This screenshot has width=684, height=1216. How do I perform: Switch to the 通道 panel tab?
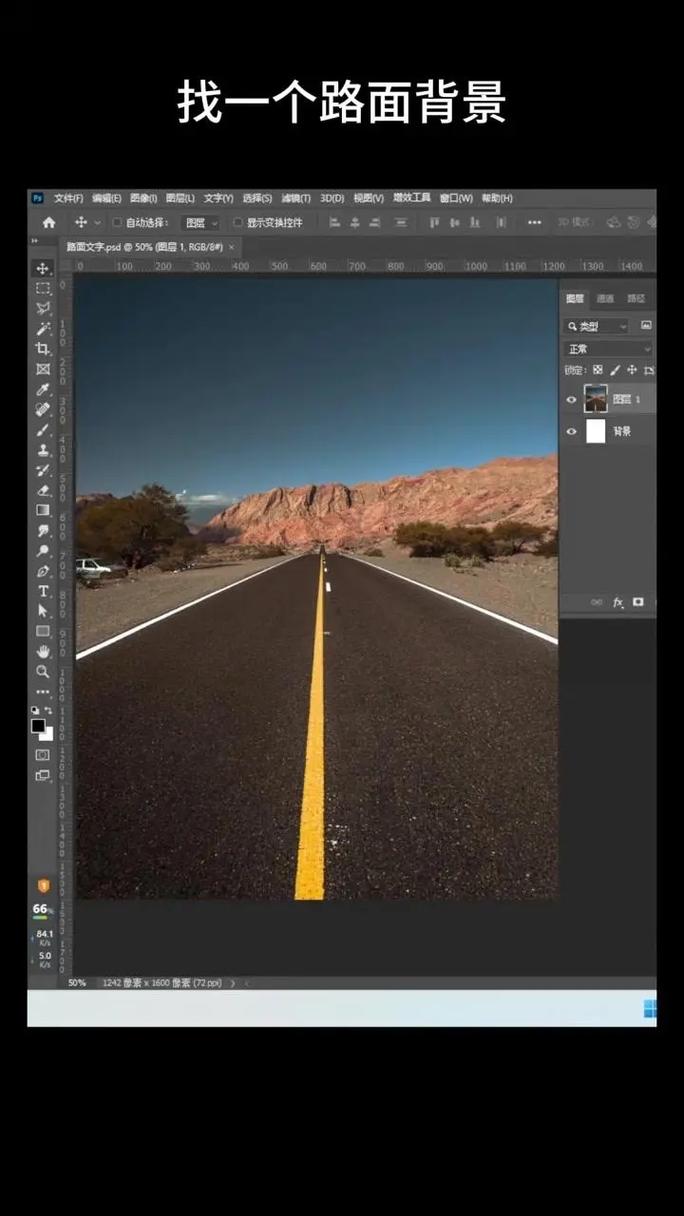tap(605, 298)
